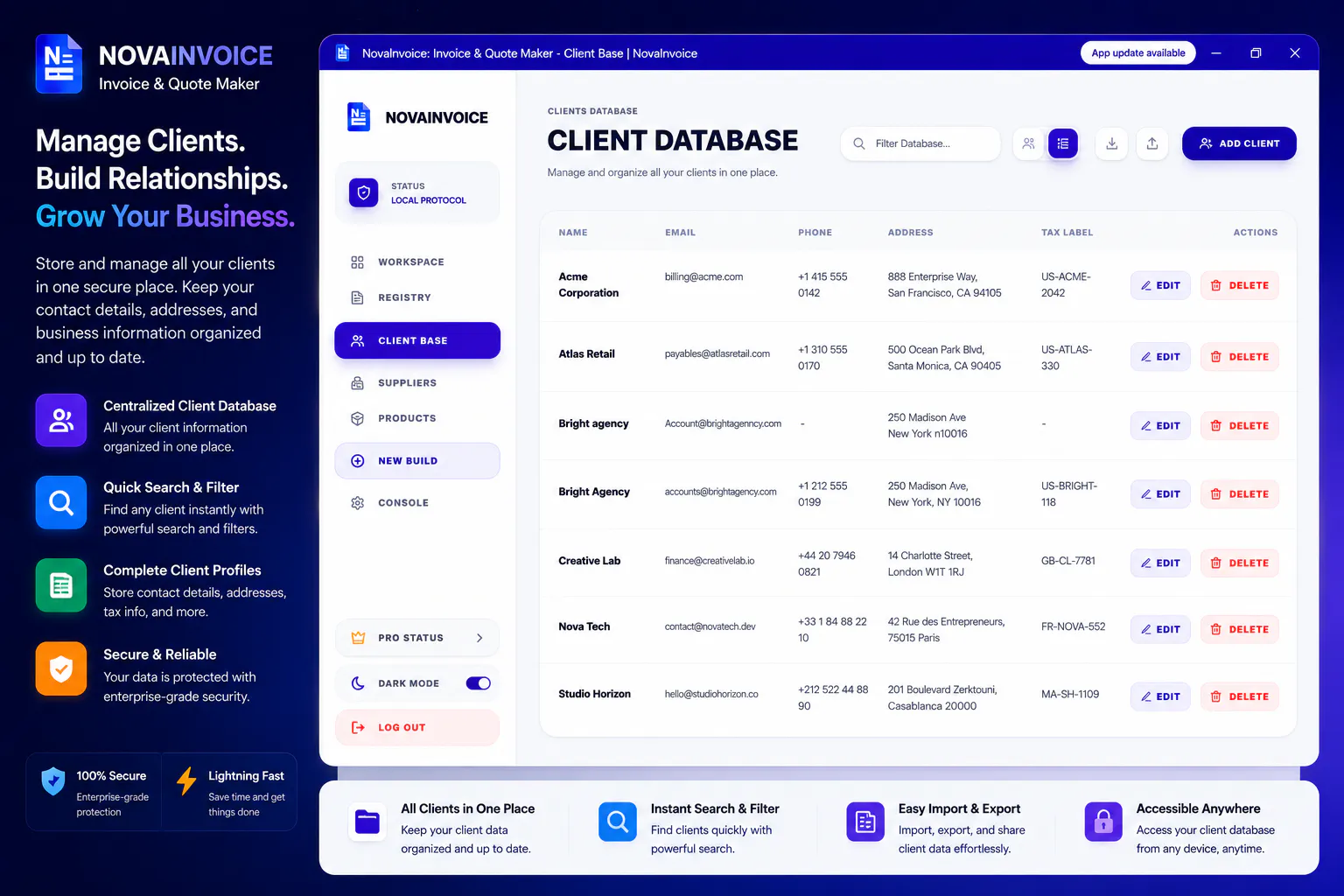
Task: Edit the Atlas Retail client
Action: pyautogui.click(x=1160, y=356)
